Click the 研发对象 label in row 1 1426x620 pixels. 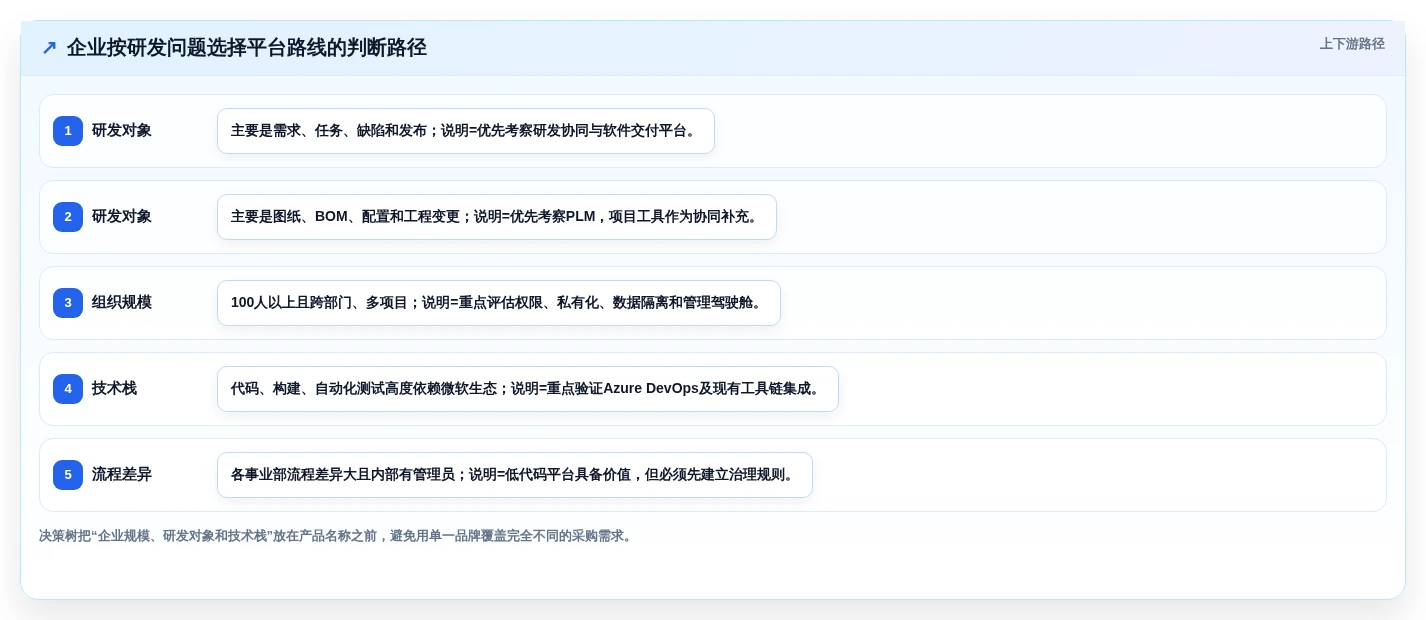(x=122, y=131)
